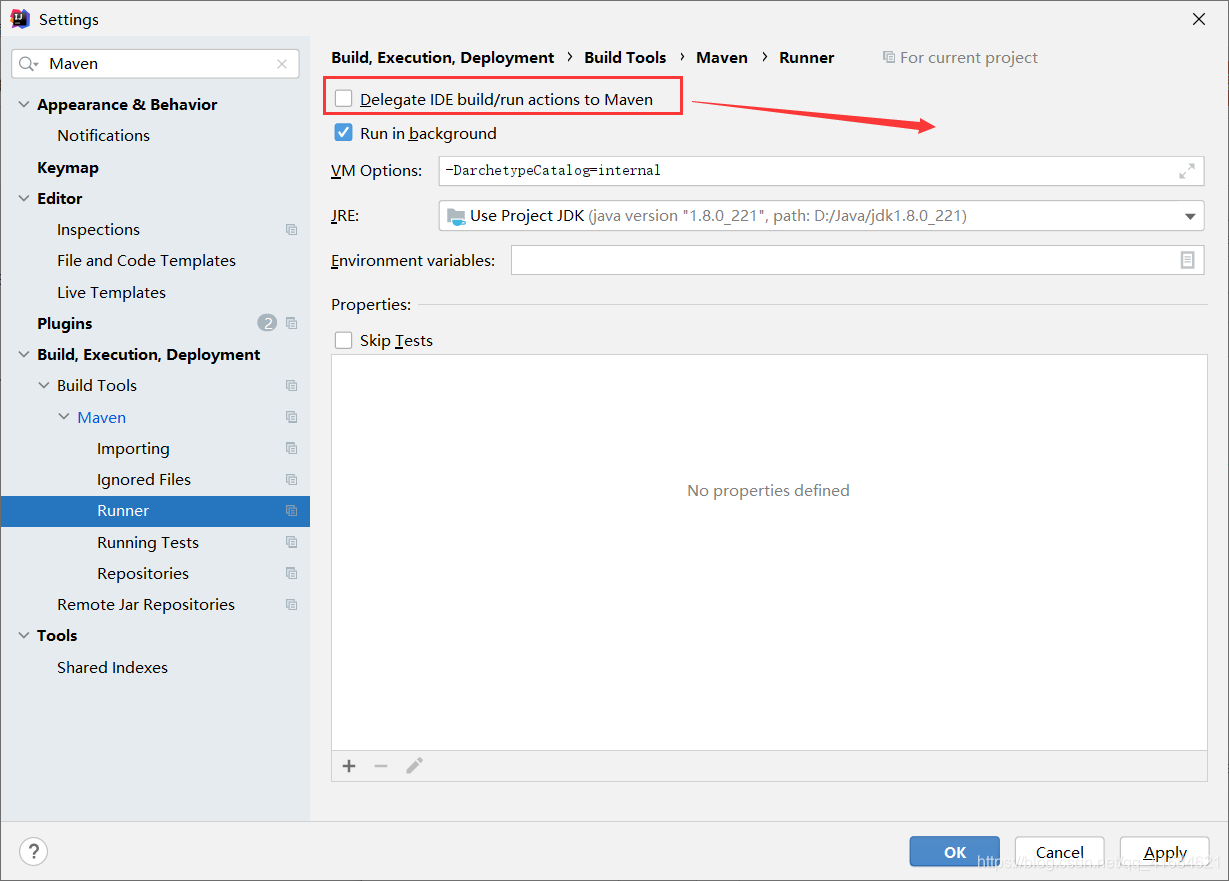Click Runner breadcrumb
The width and height of the screenshot is (1229, 881).
coord(806,58)
